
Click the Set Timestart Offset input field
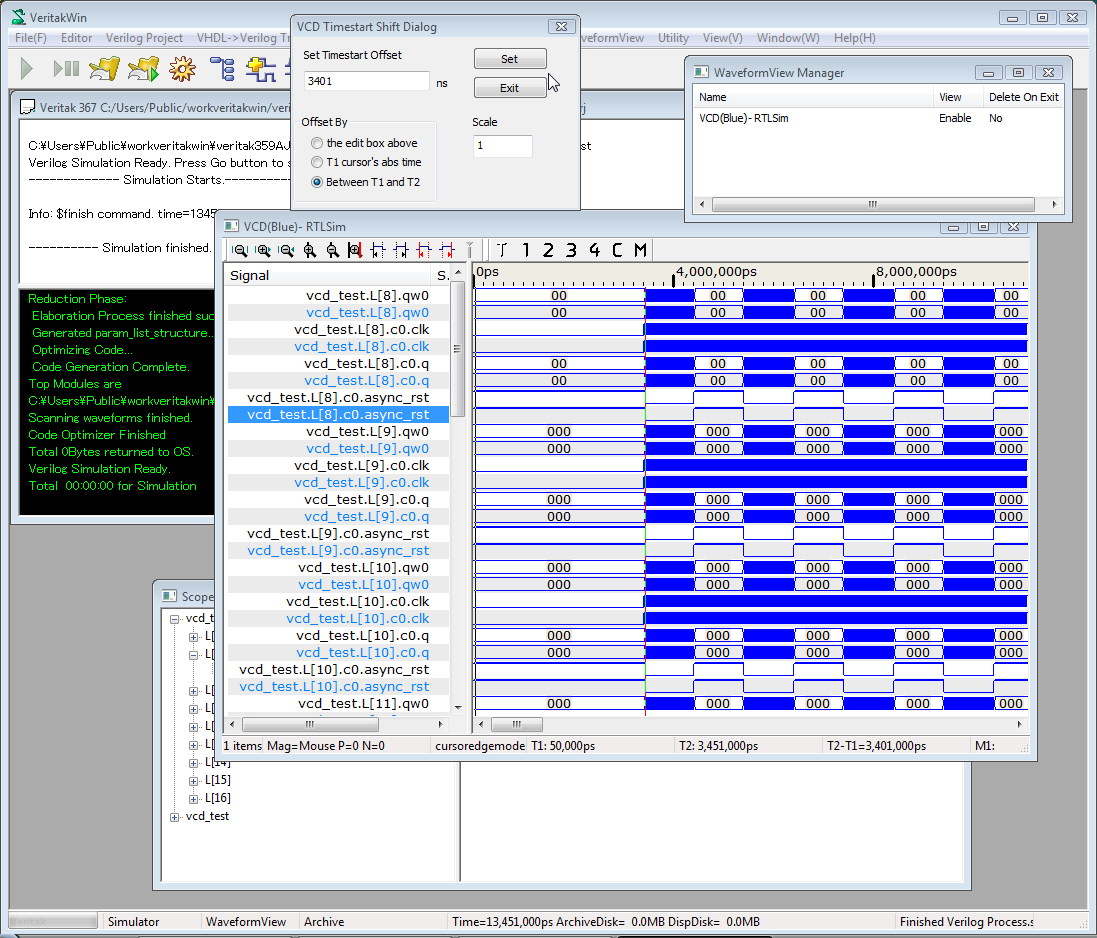click(x=367, y=81)
